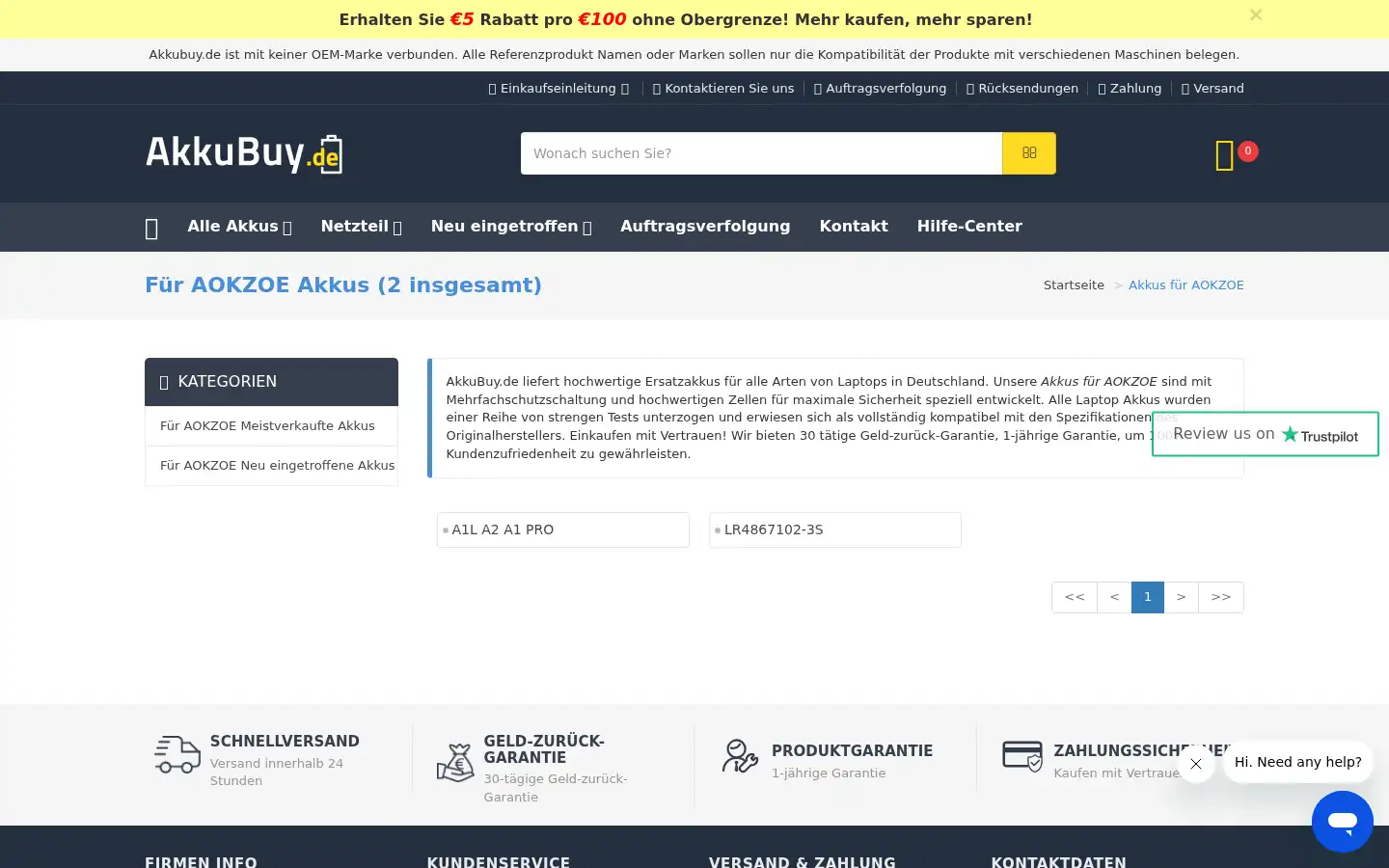Open the blue chat bubble button
1389x868 pixels.
tap(1342, 822)
